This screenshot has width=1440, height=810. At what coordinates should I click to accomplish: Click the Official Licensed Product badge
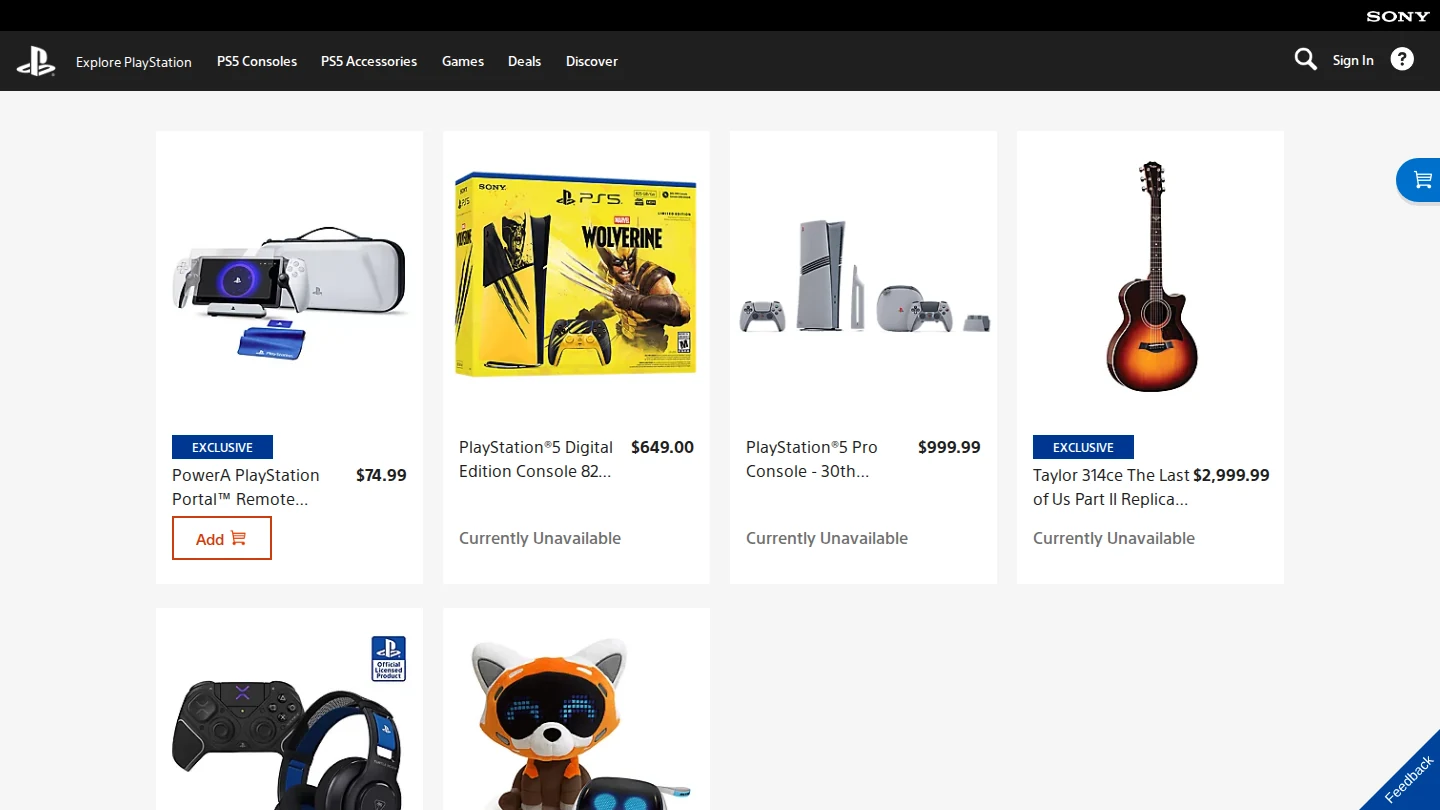pyautogui.click(x=389, y=658)
